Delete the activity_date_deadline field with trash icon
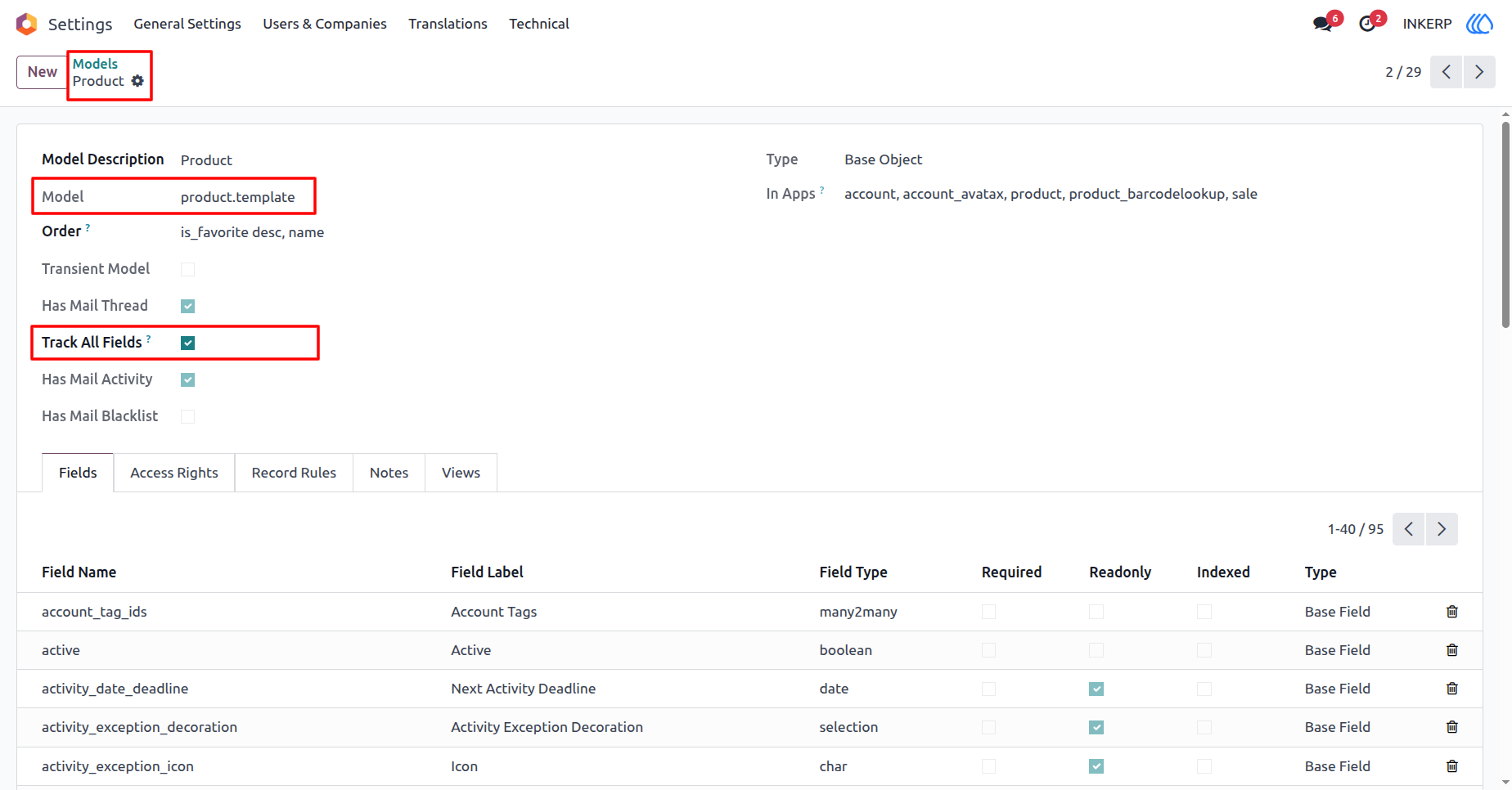Viewport: 1512px width, 790px height. coord(1452,689)
